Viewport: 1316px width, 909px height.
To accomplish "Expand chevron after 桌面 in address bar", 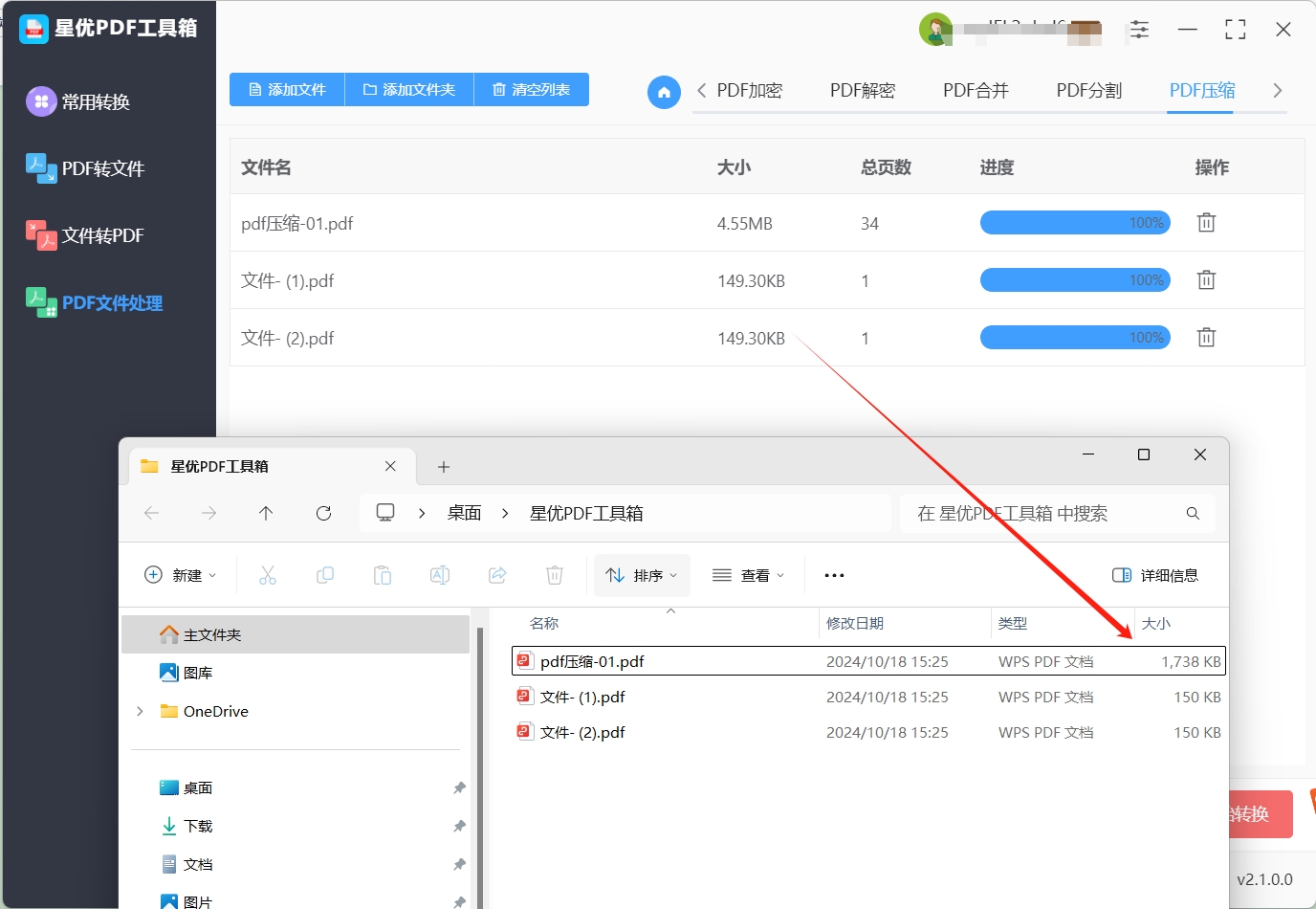I will coord(505,514).
